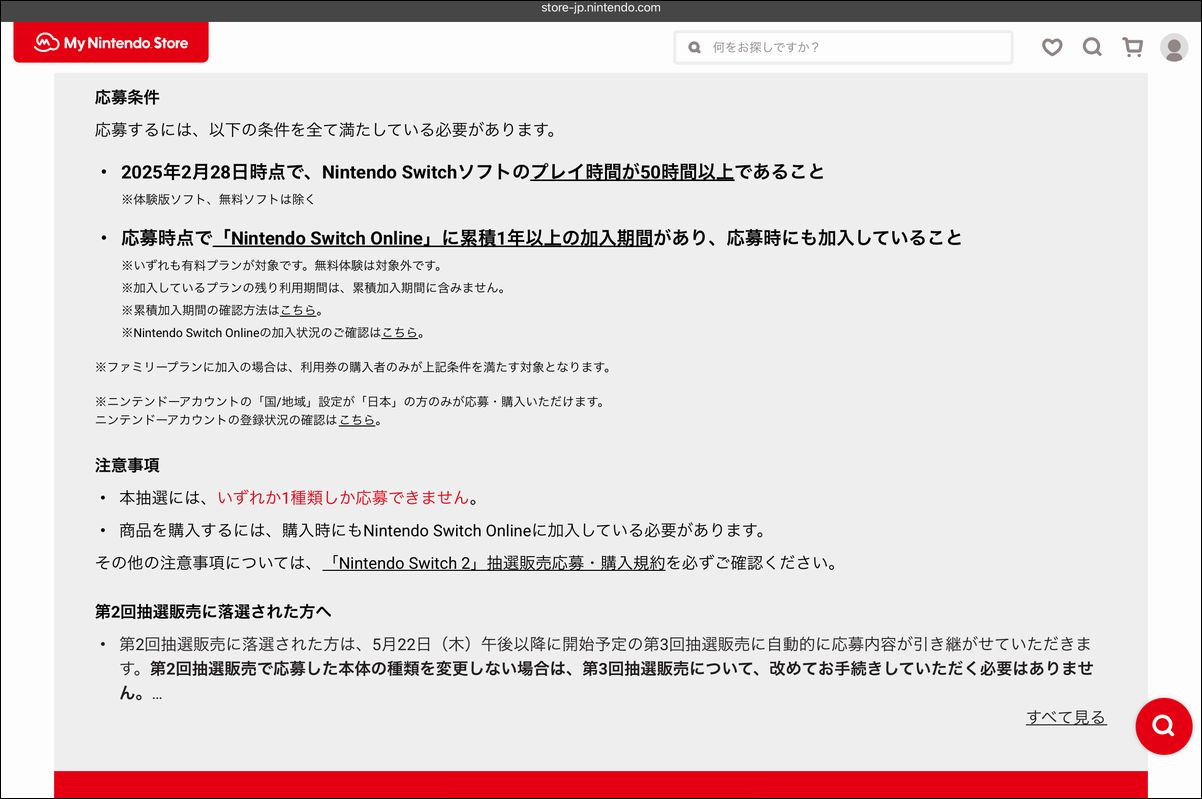Click the red いずれか1種類しか応募できません text
This screenshot has height=799, width=1202.
click(x=343, y=497)
